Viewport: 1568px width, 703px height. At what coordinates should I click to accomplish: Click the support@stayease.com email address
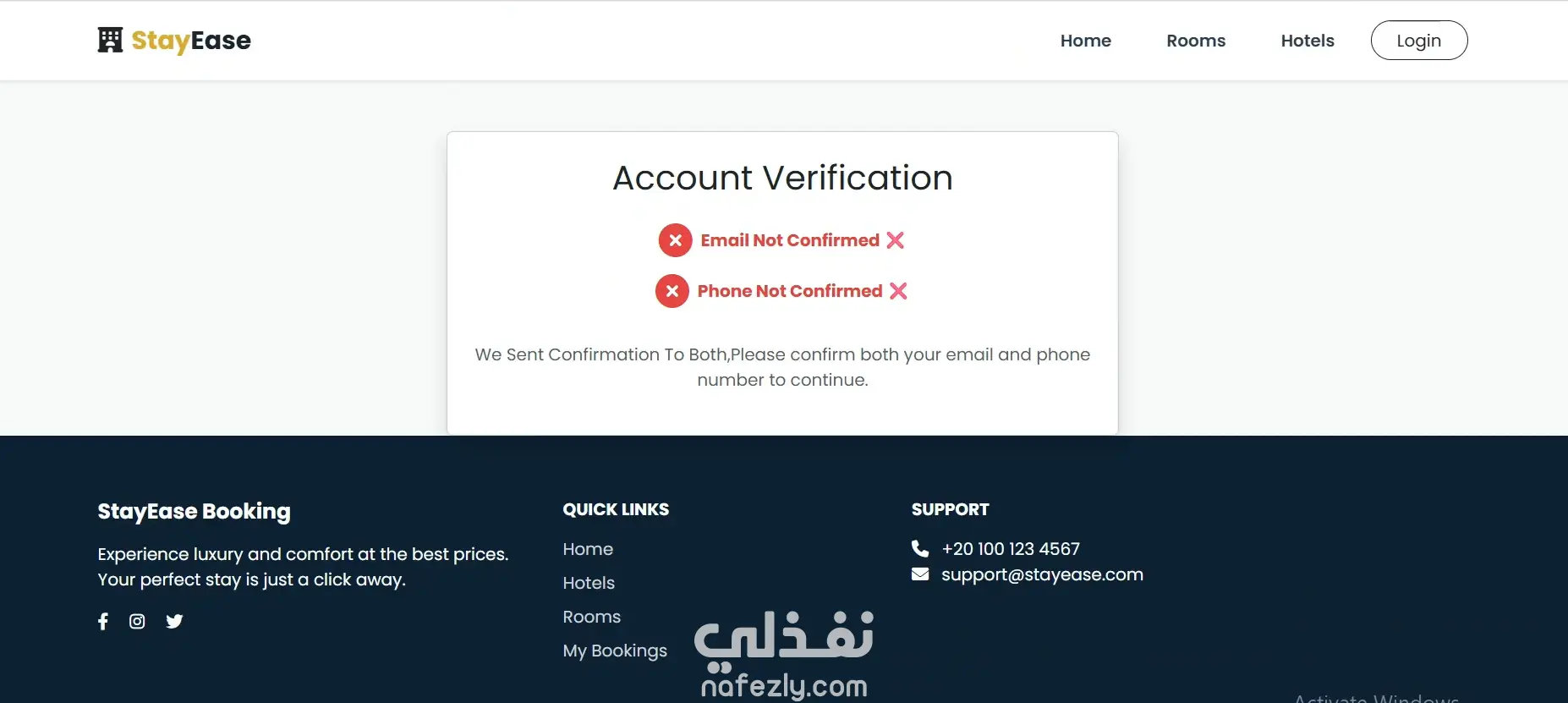[x=1042, y=574]
